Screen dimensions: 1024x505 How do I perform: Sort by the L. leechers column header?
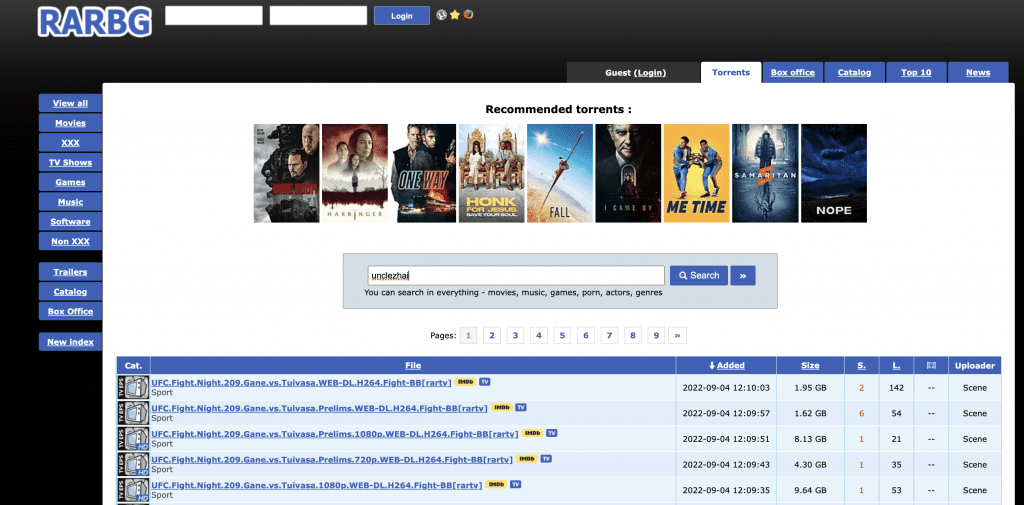[x=896, y=365]
